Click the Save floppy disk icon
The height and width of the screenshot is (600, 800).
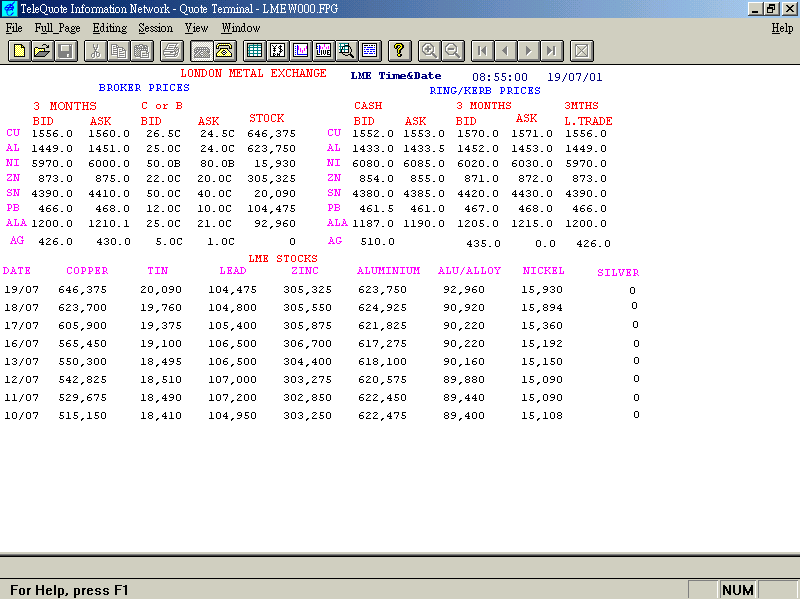(x=65, y=51)
